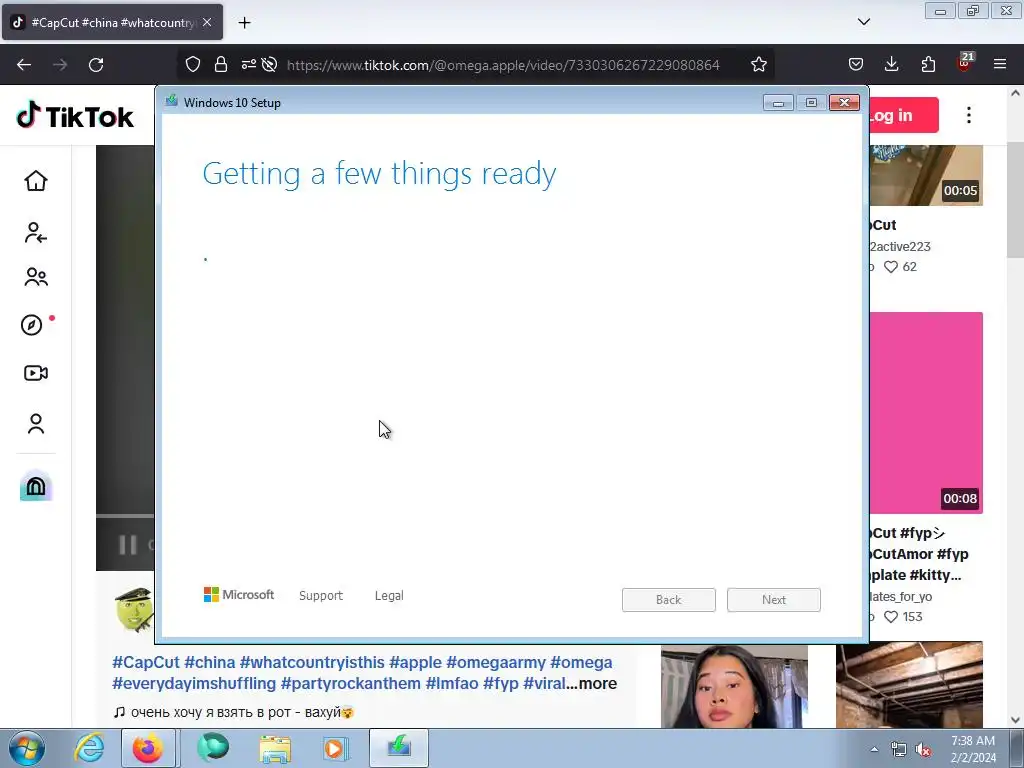Open the Following sidebar icon

[x=36, y=232]
